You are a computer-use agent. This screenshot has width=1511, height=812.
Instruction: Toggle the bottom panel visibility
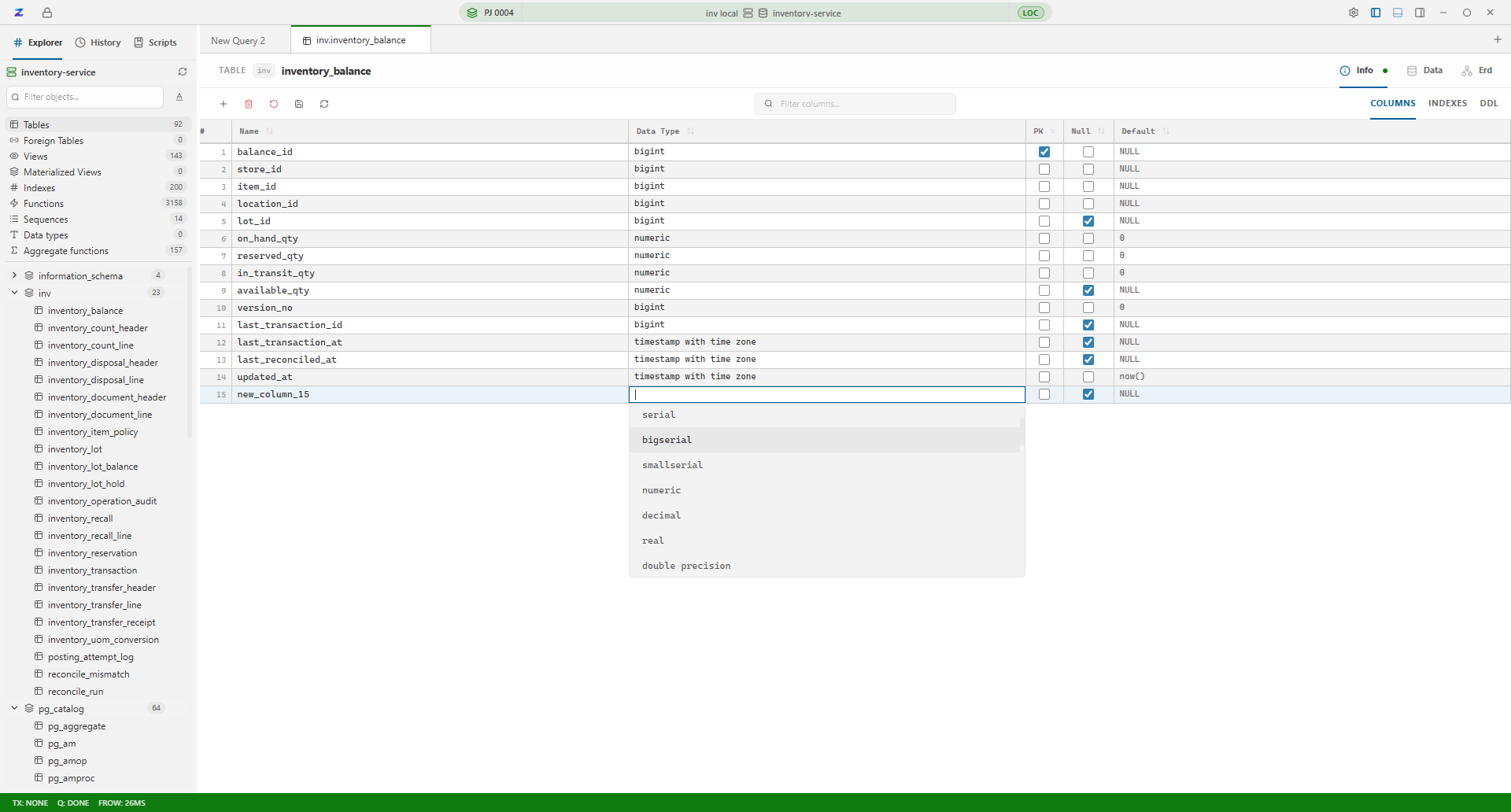point(1397,13)
